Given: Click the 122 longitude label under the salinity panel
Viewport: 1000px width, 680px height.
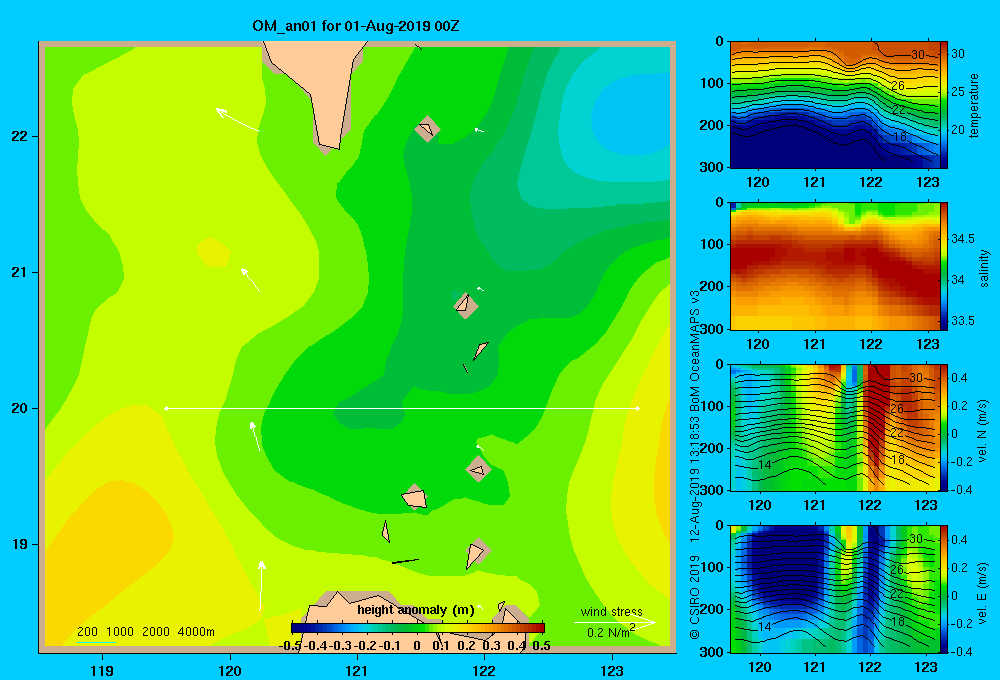Looking at the screenshot, I should click(871, 344).
